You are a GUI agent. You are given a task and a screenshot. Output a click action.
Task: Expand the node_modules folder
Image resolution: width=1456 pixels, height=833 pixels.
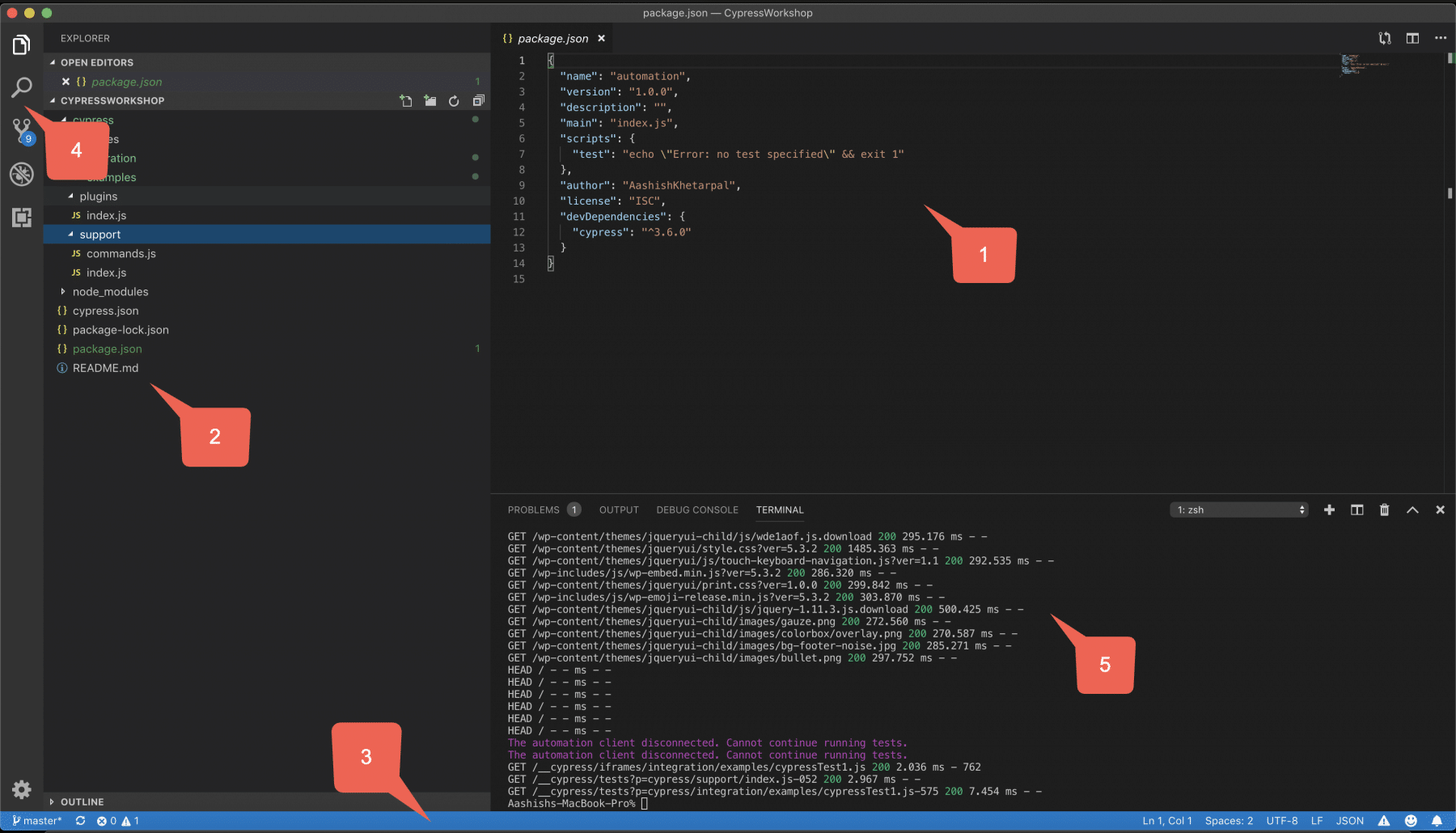[110, 292]
